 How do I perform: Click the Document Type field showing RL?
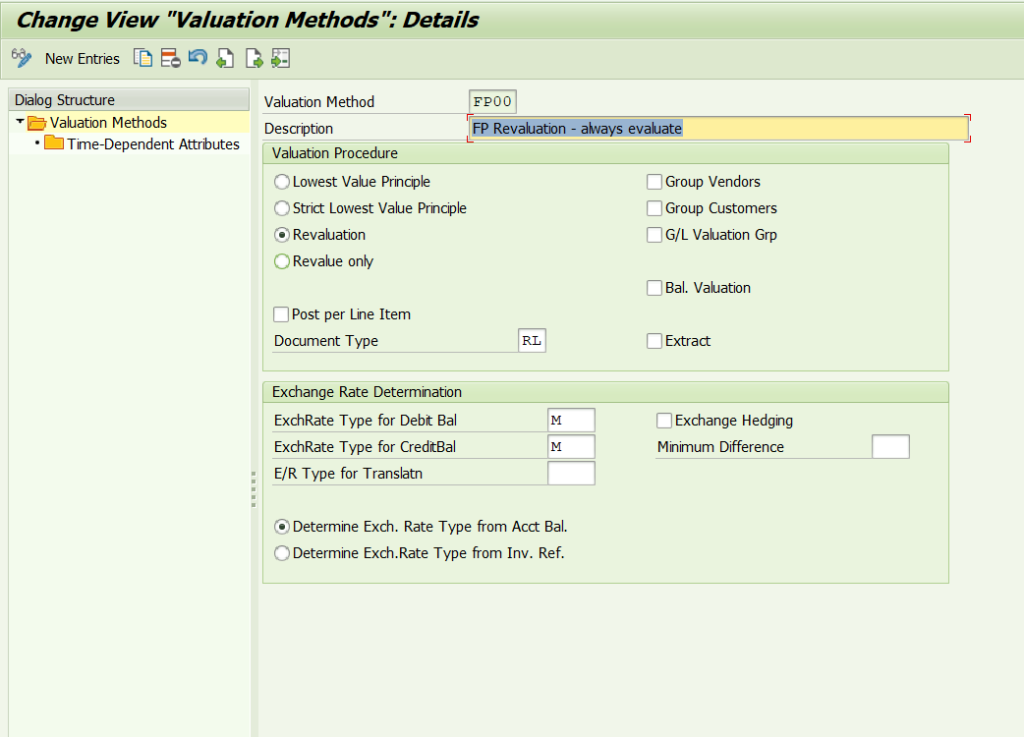tap(531, 340)
